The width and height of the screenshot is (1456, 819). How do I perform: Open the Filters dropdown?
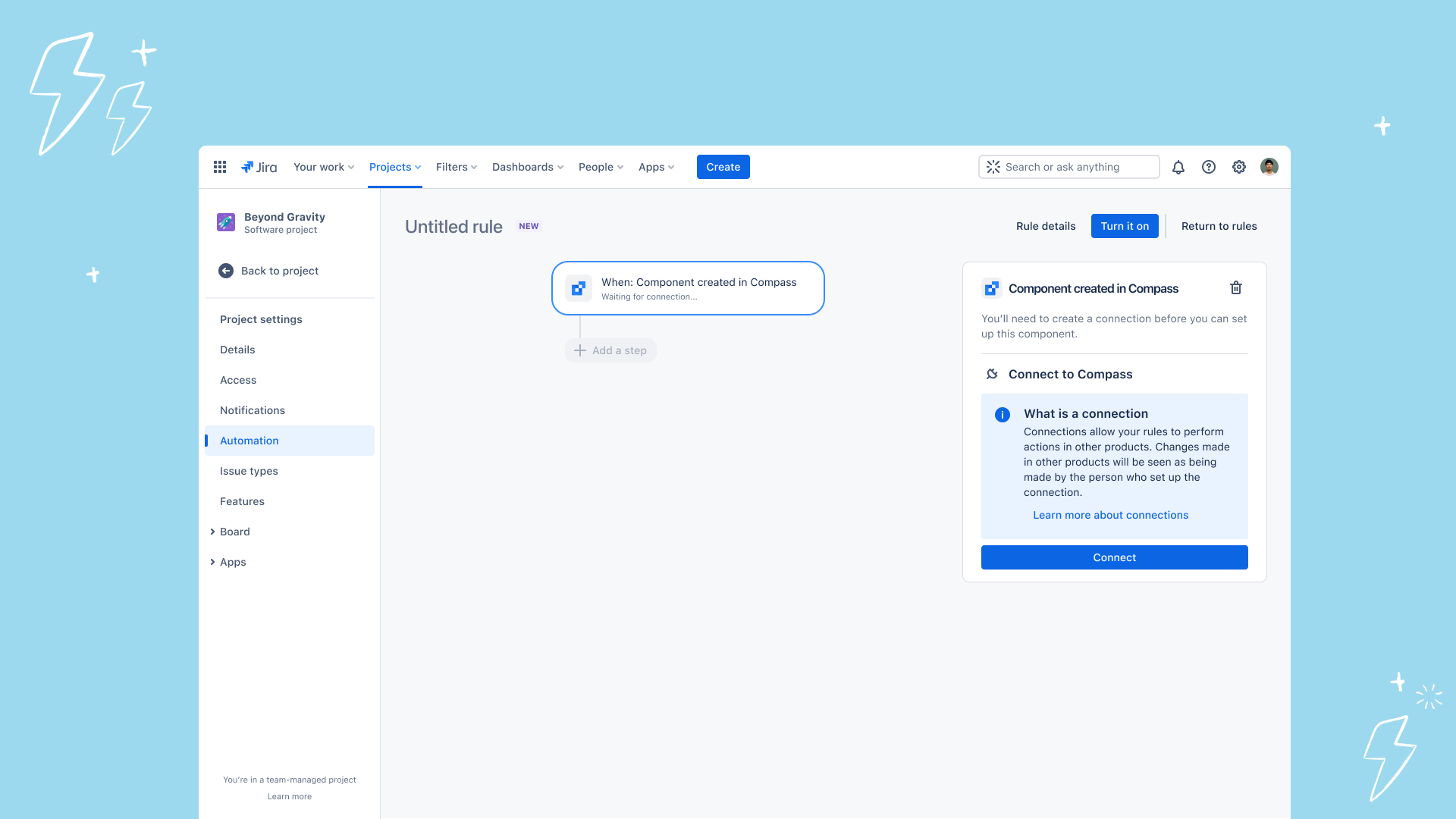[x=457, y=167]
